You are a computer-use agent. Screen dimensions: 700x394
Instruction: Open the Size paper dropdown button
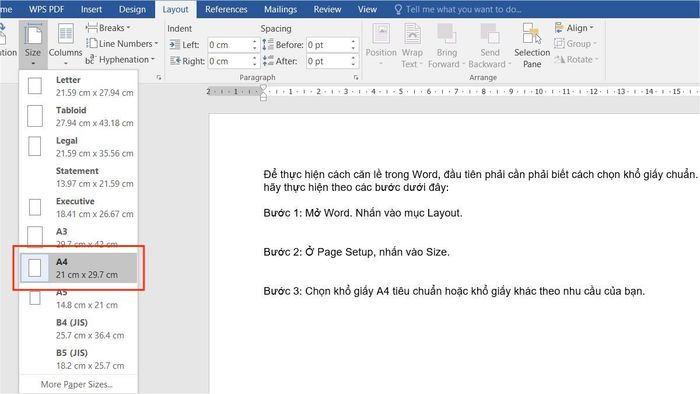(x=33, y=45)
